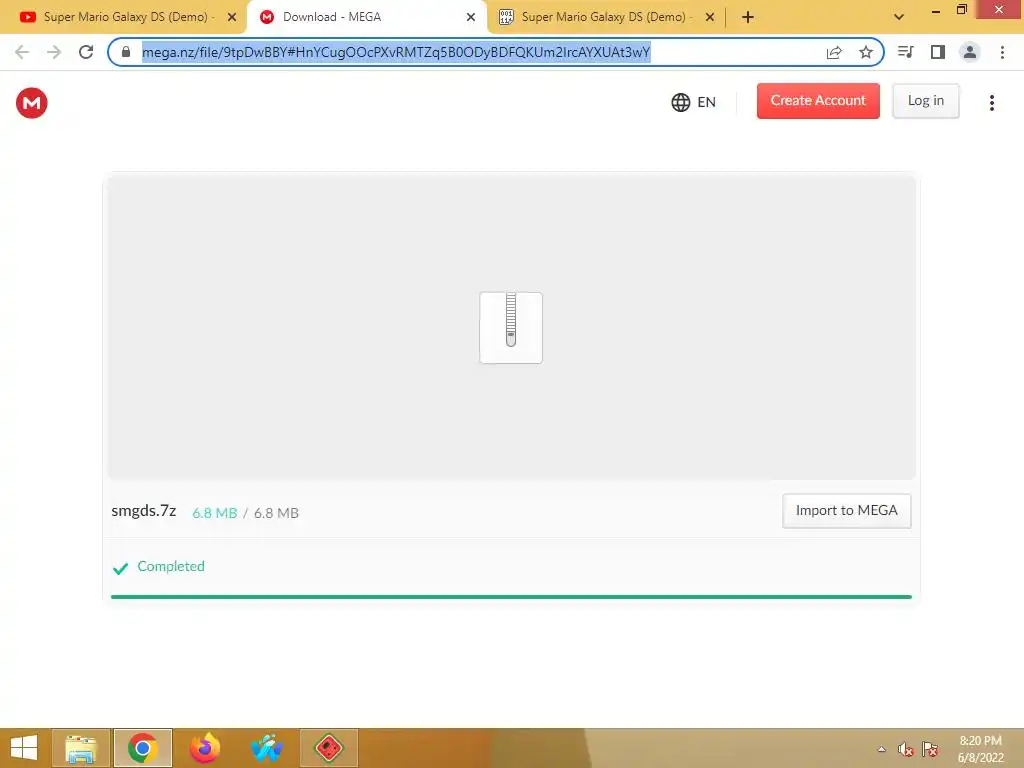Click the MEGA logo icon
This screenshot has width=1024, height=768.
pos(31,103)
